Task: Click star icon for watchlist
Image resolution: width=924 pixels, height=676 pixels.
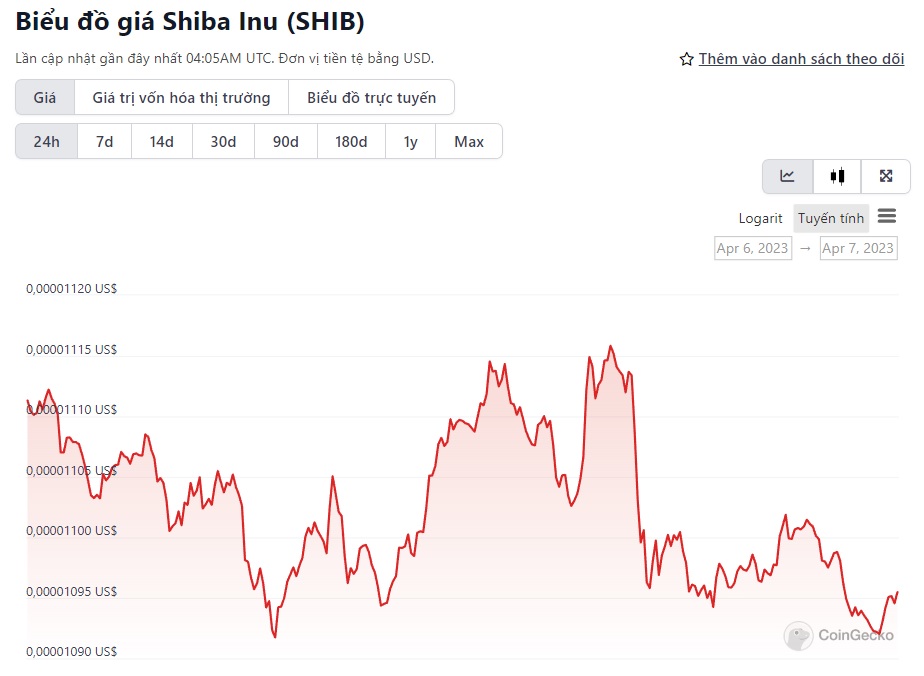Action: point(686,59)
